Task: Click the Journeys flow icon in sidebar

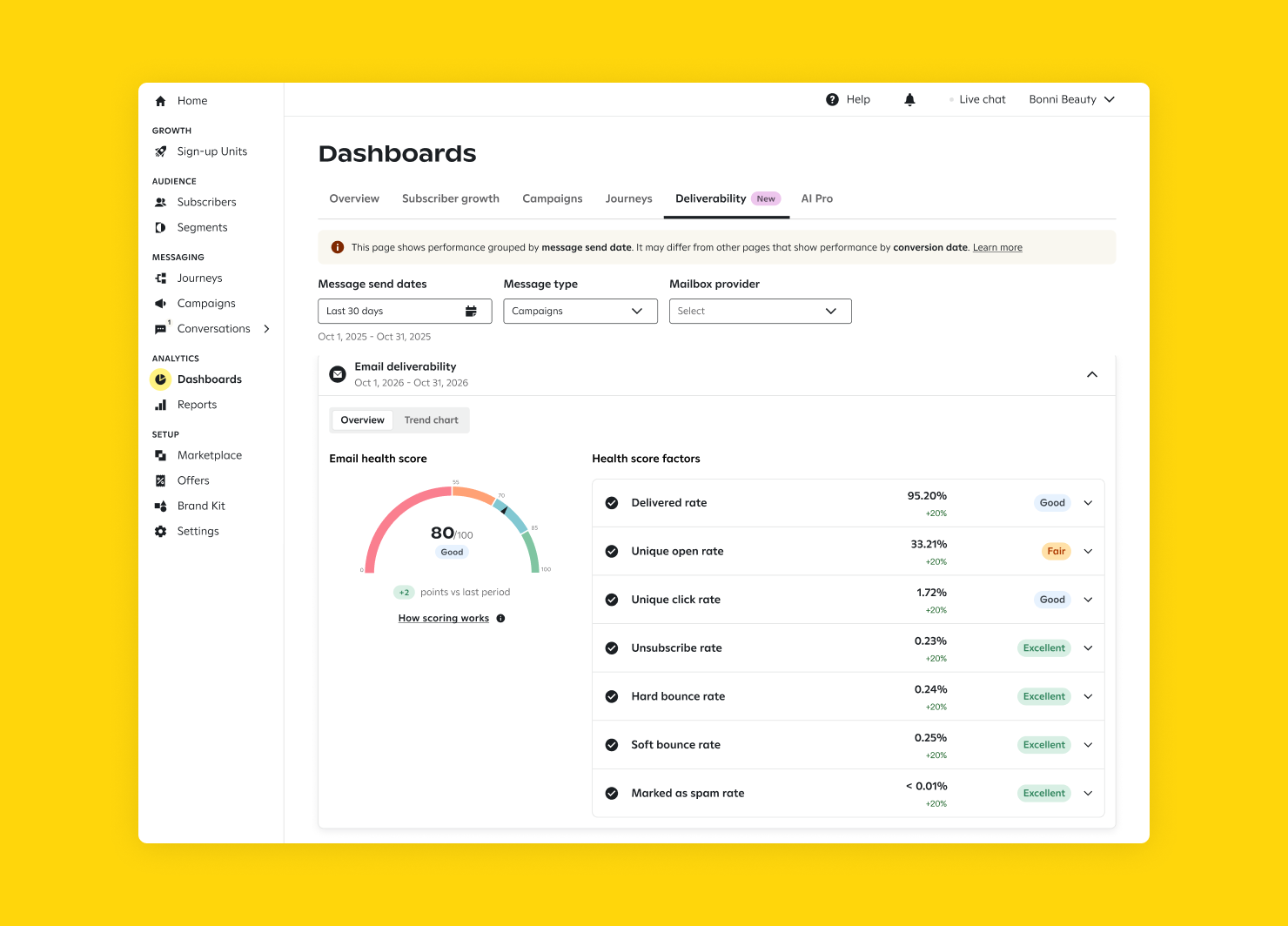Action: [x=160, y=278]
